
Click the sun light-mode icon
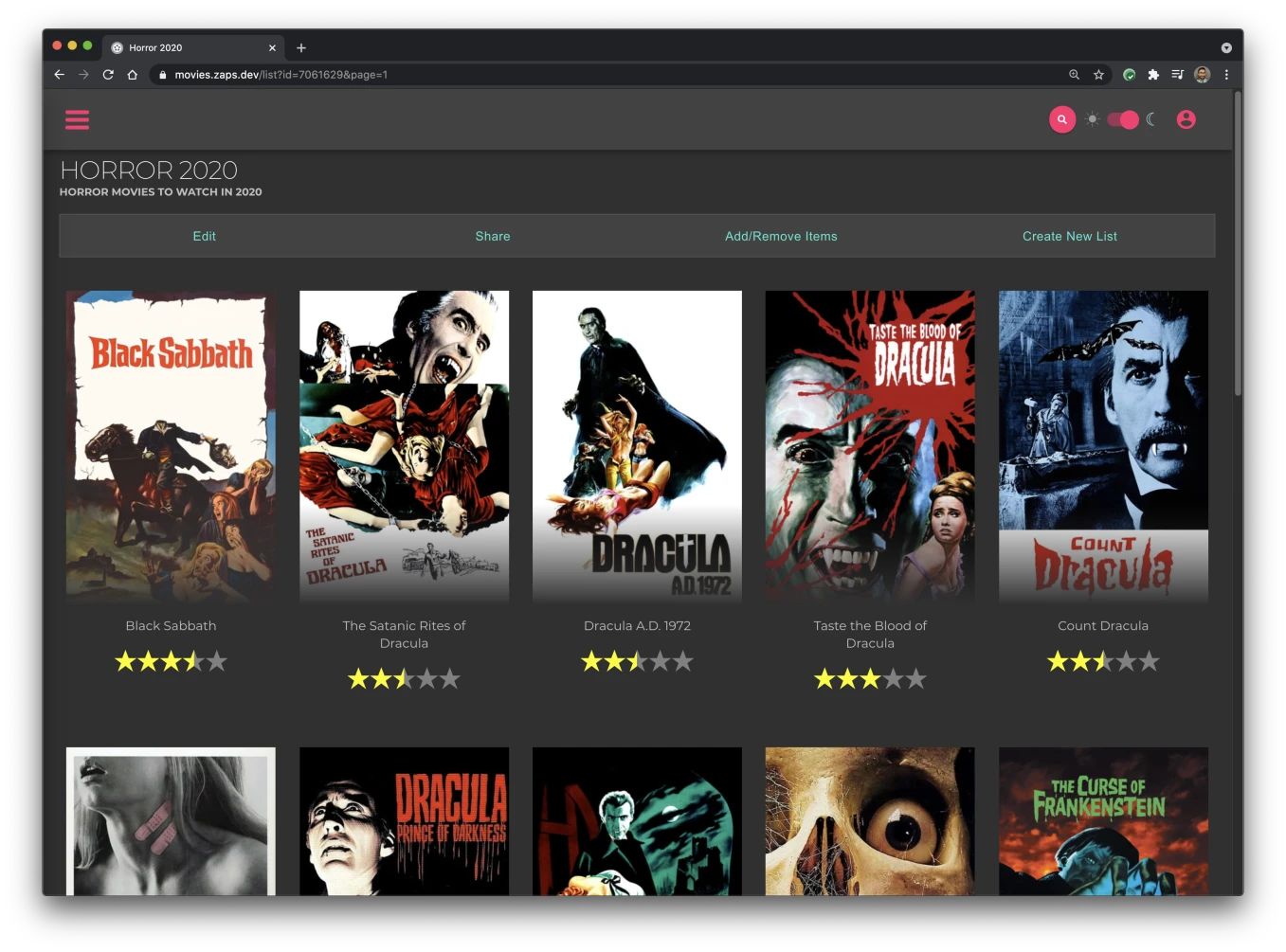1092,119
